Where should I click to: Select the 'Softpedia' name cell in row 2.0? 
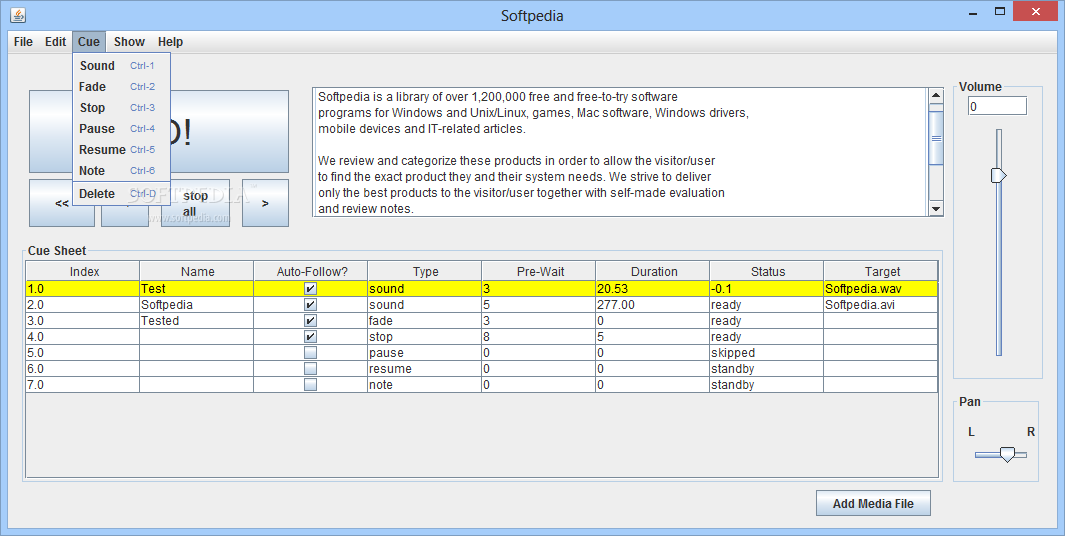pyautogui.click(x=197, y=305)
